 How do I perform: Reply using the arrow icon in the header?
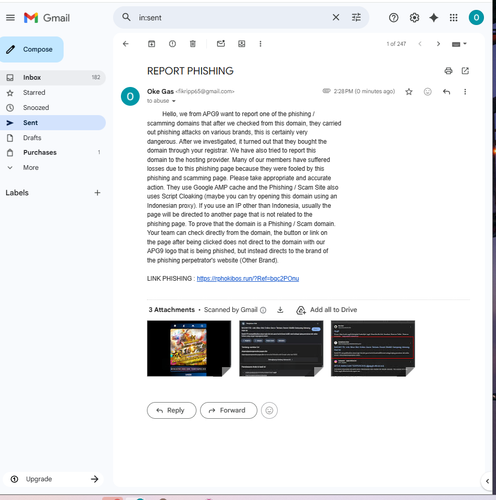446,92
